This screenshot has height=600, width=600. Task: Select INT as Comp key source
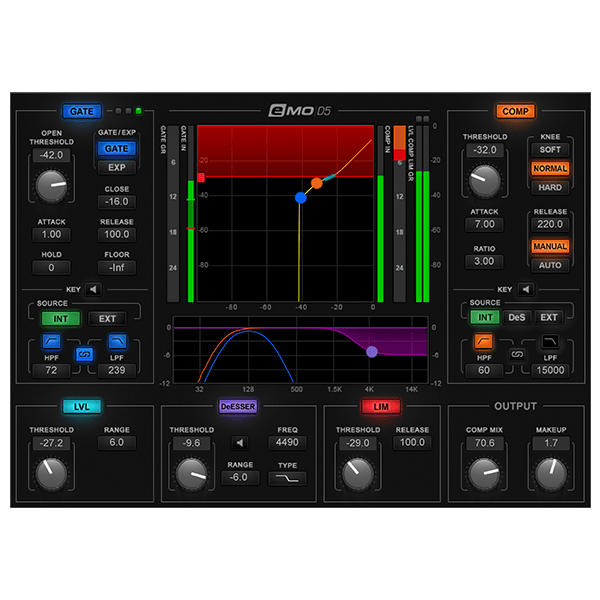point(485,317)
